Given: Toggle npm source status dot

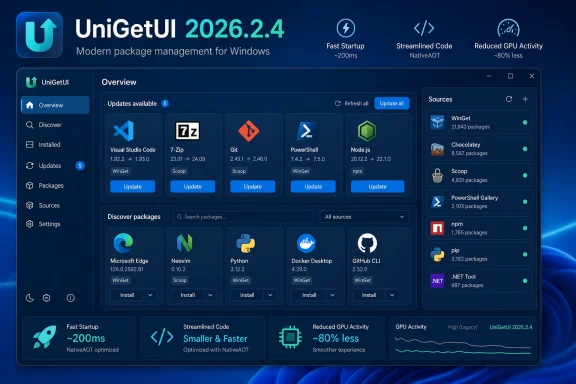Looking at the screenshot, I should (525, 228).
